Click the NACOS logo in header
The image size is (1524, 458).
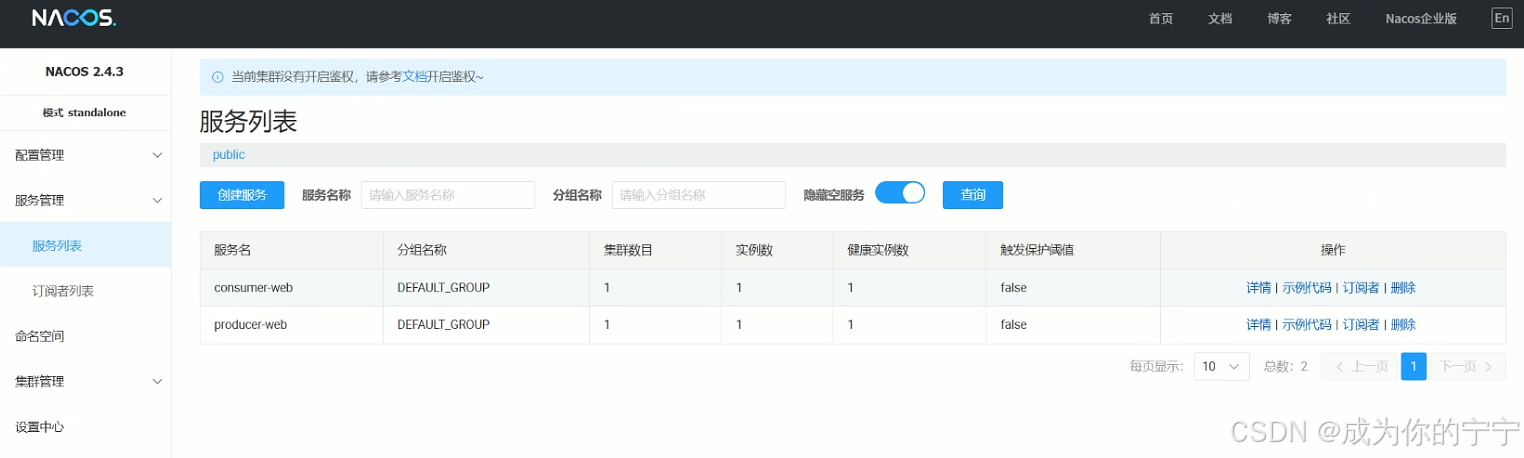74,19
